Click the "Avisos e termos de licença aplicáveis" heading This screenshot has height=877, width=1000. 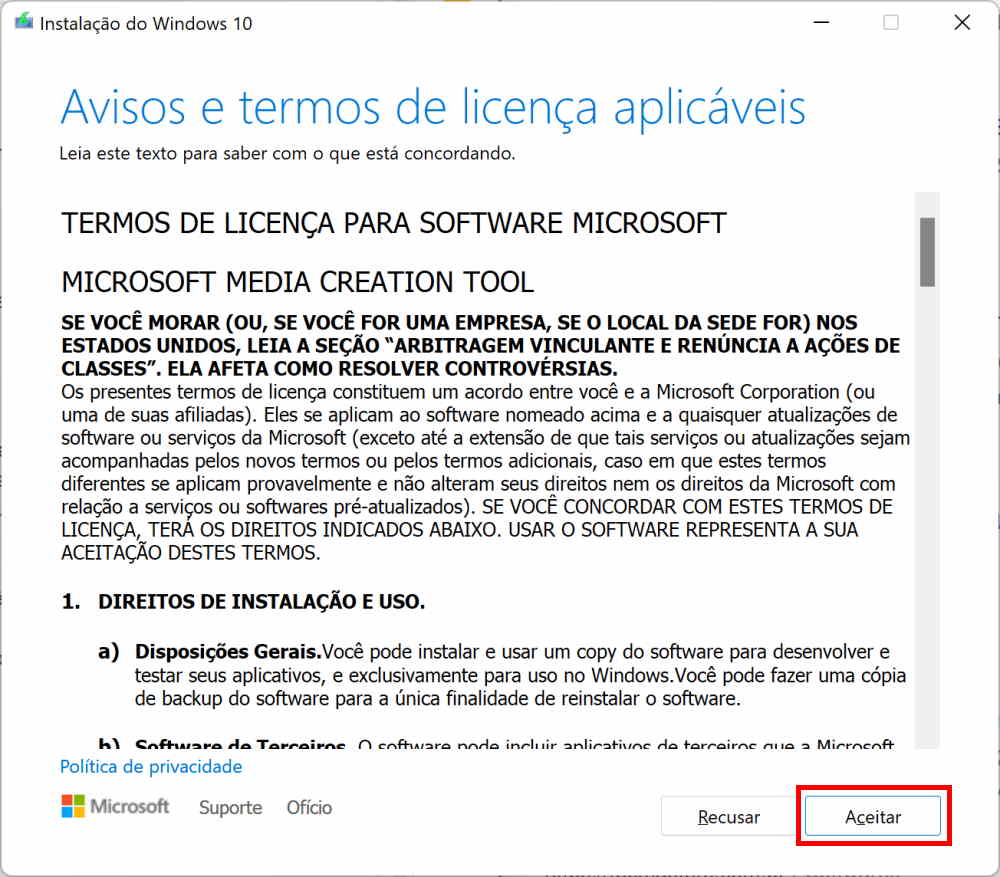(x=433, y=108)
